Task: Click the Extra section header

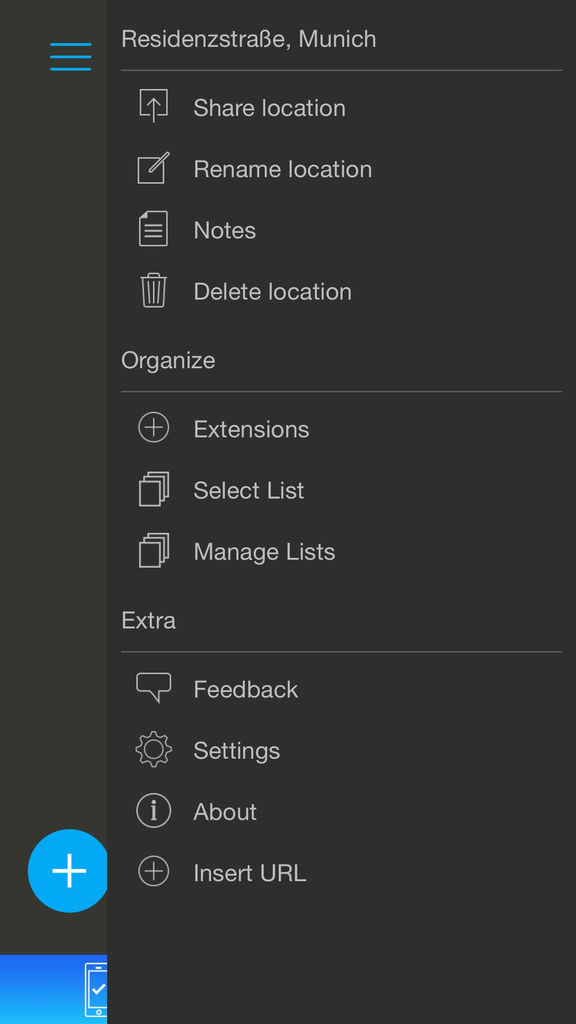Action: (x=148, y=620)
